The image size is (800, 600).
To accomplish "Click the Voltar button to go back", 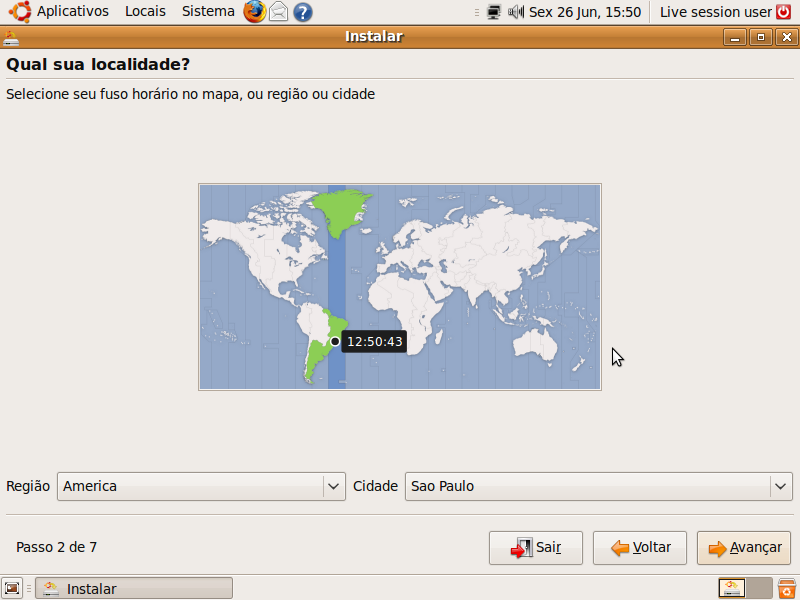I will [x=640, y=548].
